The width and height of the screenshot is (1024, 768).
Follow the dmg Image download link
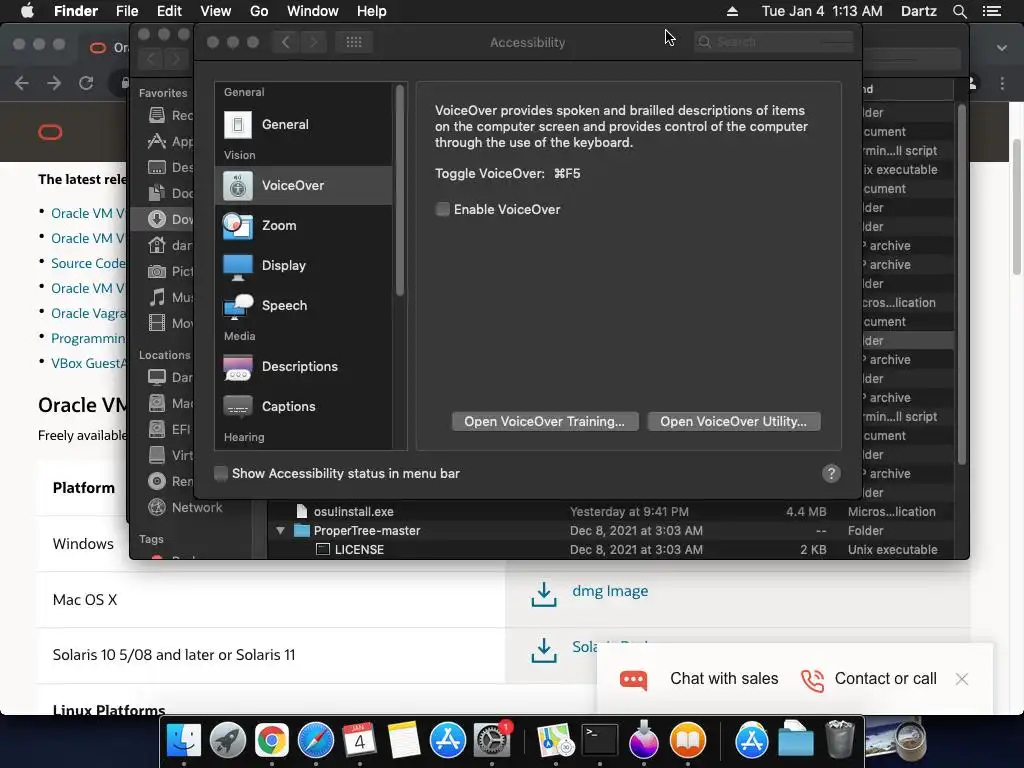(x=610, y=591)
